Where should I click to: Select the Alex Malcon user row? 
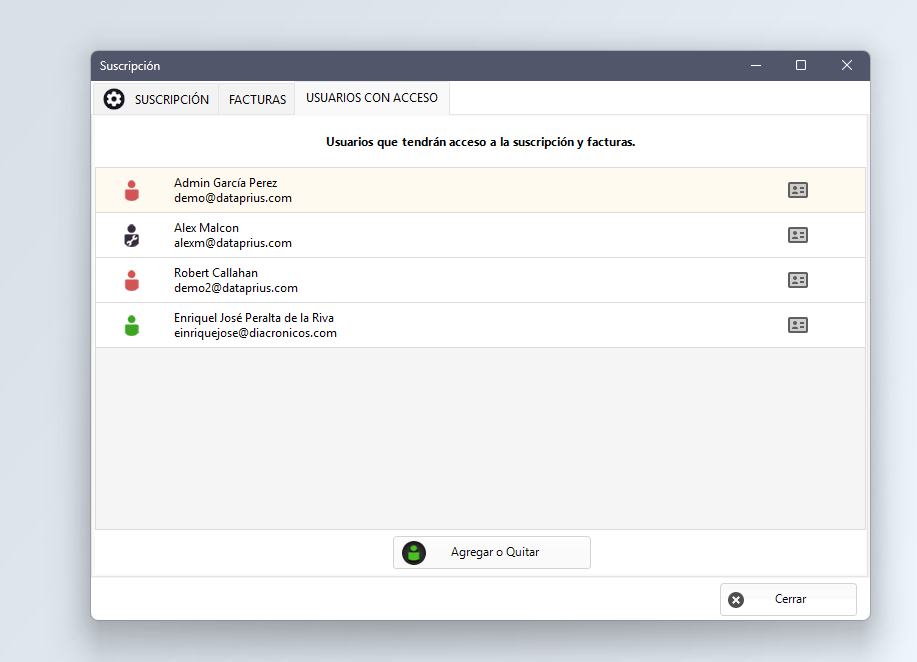pos(480,235)
